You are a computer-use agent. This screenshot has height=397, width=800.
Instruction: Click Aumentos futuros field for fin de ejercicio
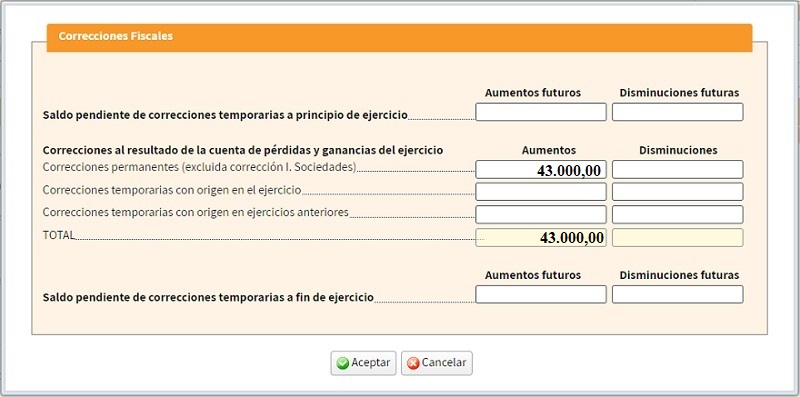[541, 294]
